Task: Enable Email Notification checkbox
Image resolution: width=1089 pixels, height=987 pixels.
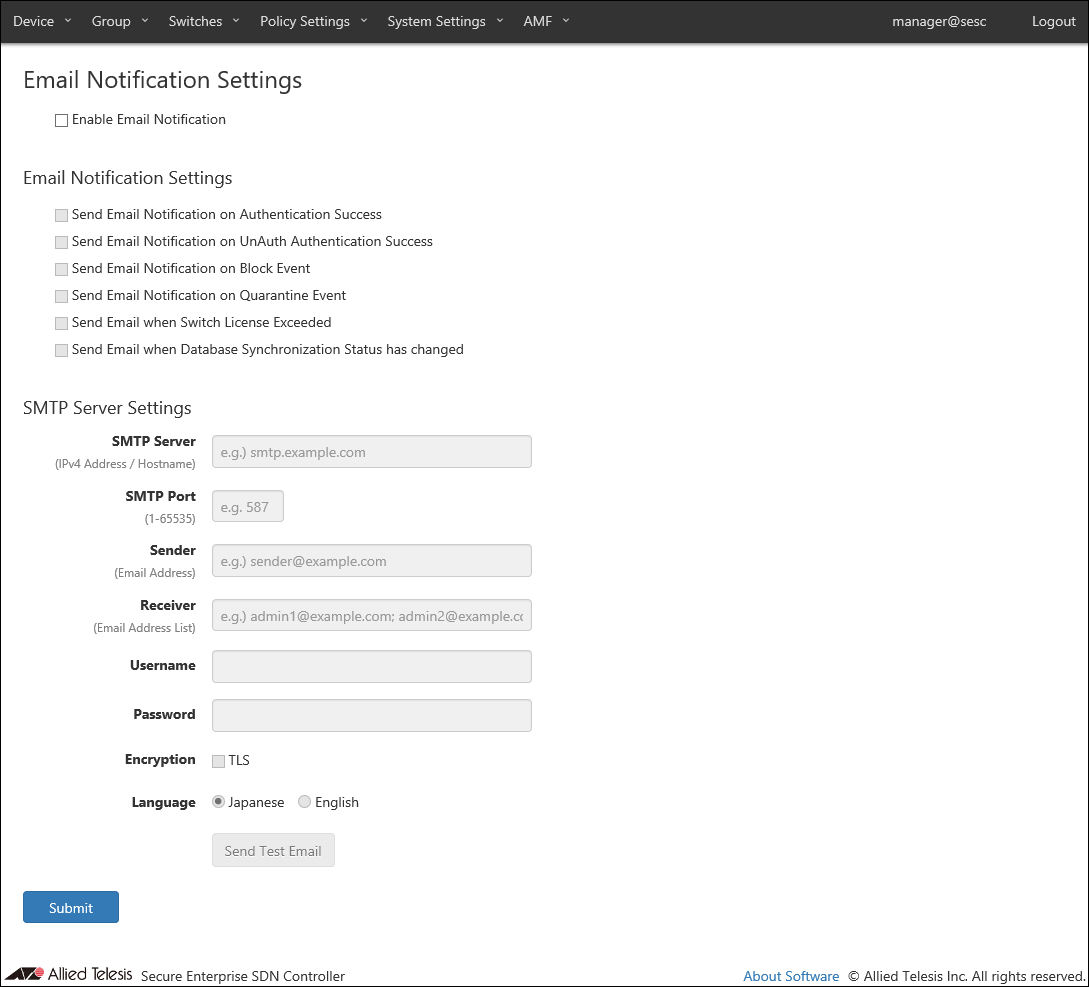Action: (x=62, y=120)
